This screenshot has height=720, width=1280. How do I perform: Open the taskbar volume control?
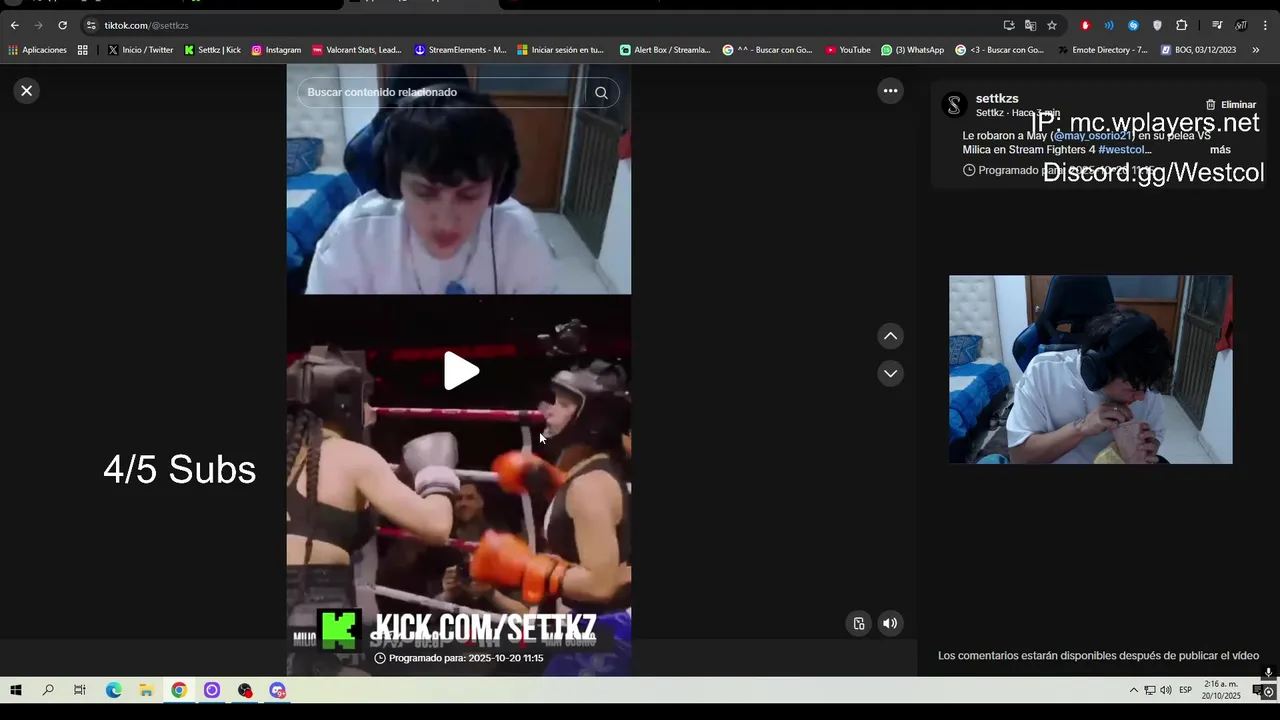tap(1166, 690)
